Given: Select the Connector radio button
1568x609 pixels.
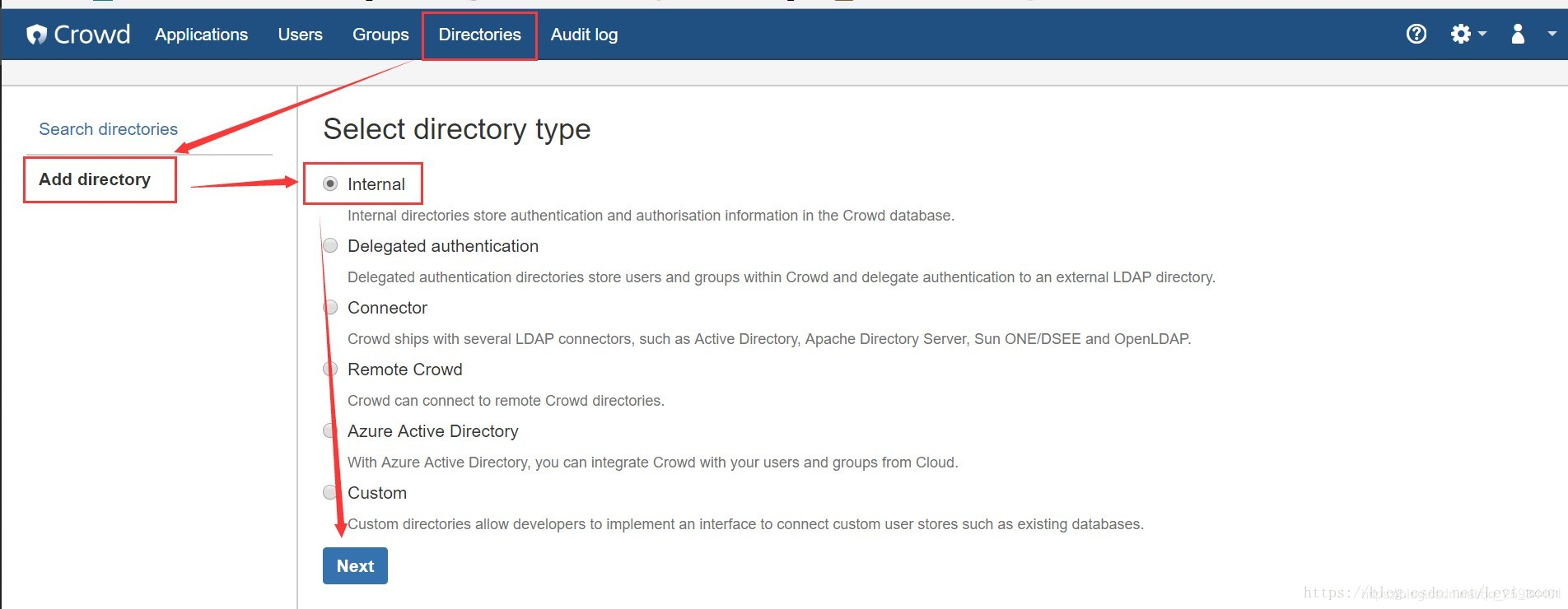Looking at the screenshot, I should 330,307.
